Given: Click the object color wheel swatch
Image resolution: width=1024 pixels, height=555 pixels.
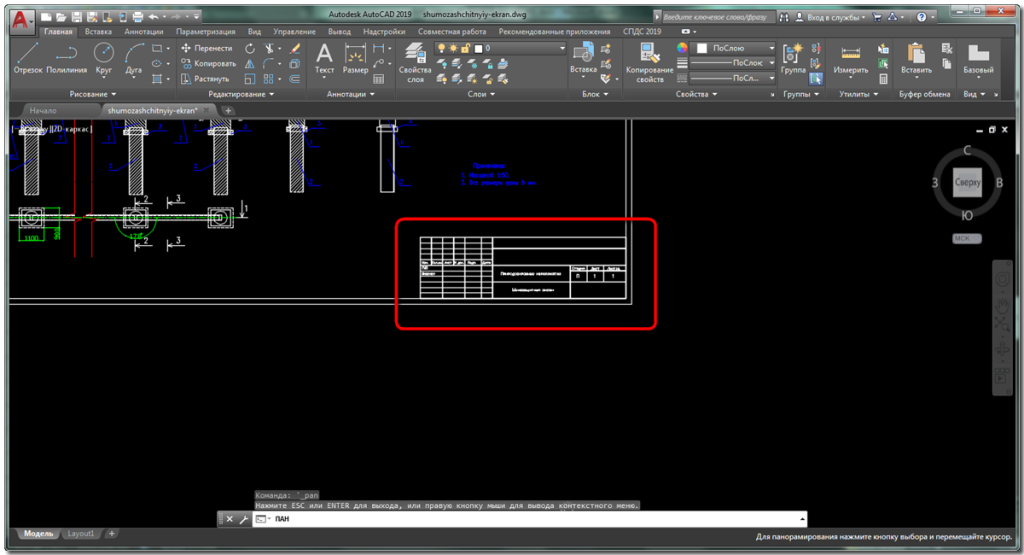Looking at the screenshot, I should (683, 48).
